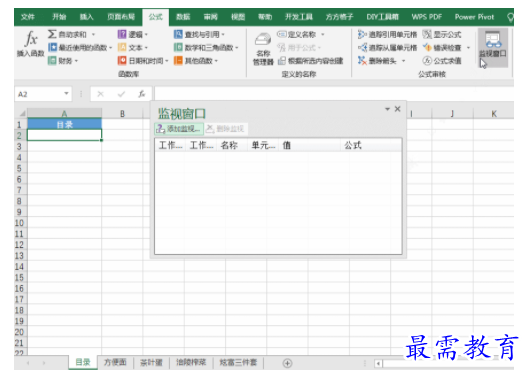Open the 炫富三件套 sheet tab
Viewport: 527px width, 379px height.
[x=238, y=362]
